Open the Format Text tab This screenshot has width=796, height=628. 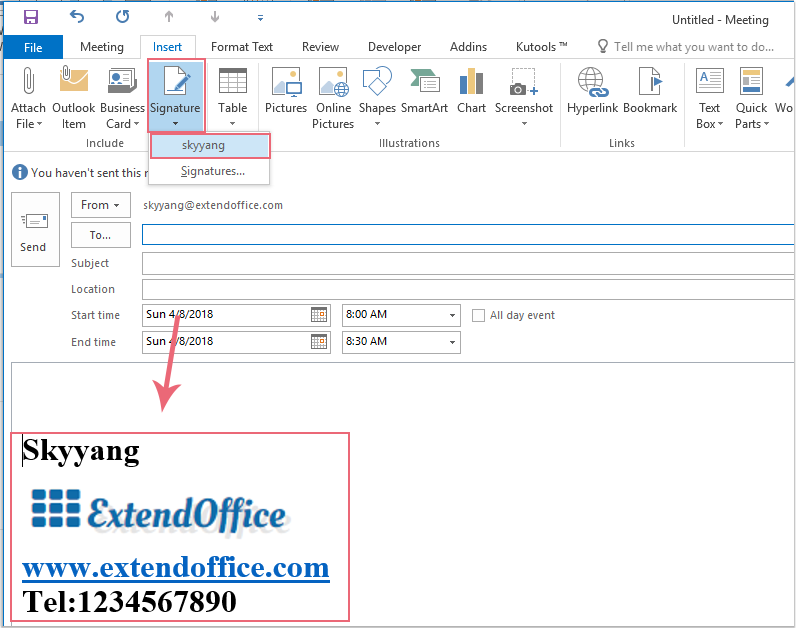(x=242, y=47)
